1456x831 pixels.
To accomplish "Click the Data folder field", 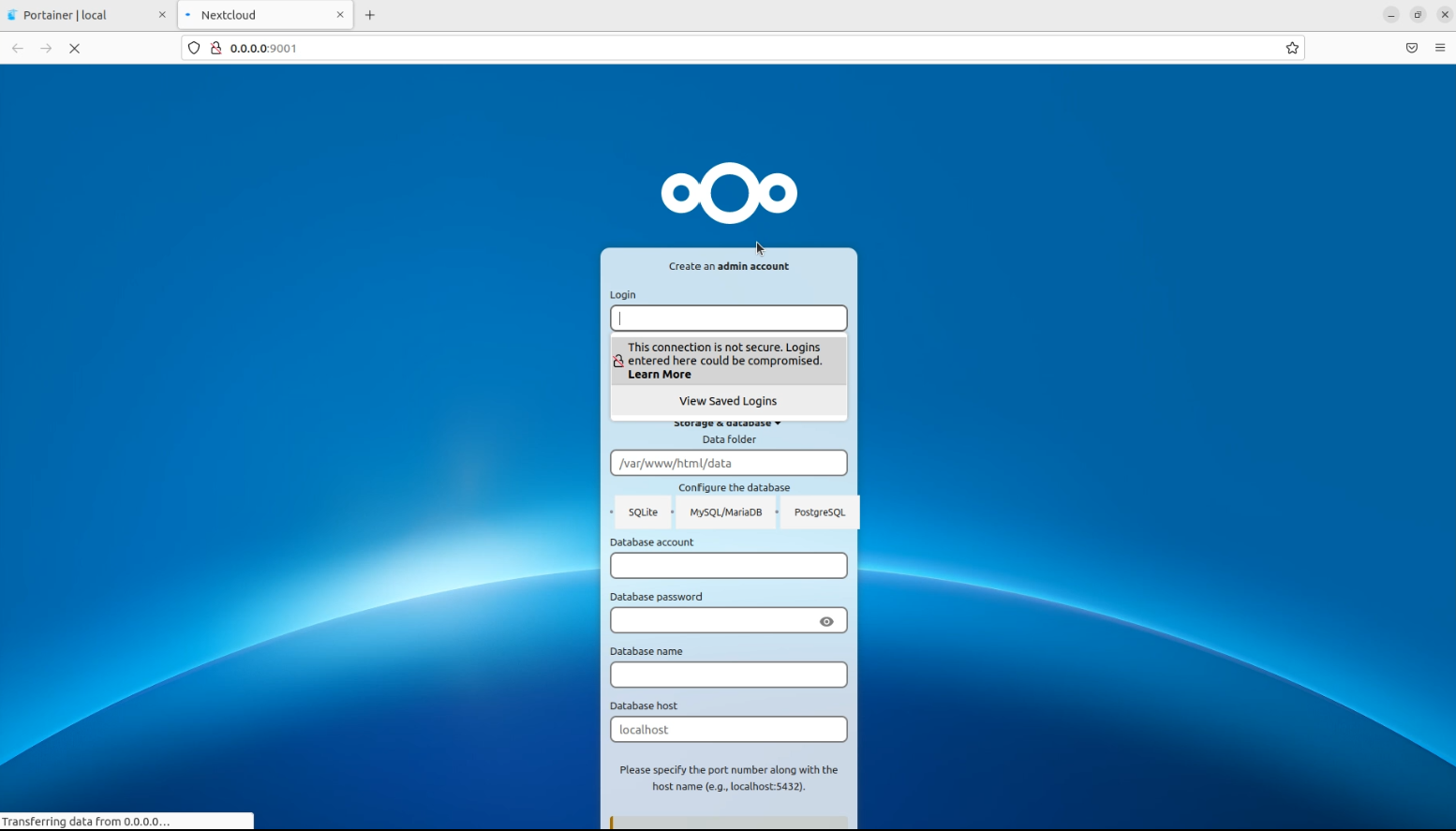I will tap(729, 463).
